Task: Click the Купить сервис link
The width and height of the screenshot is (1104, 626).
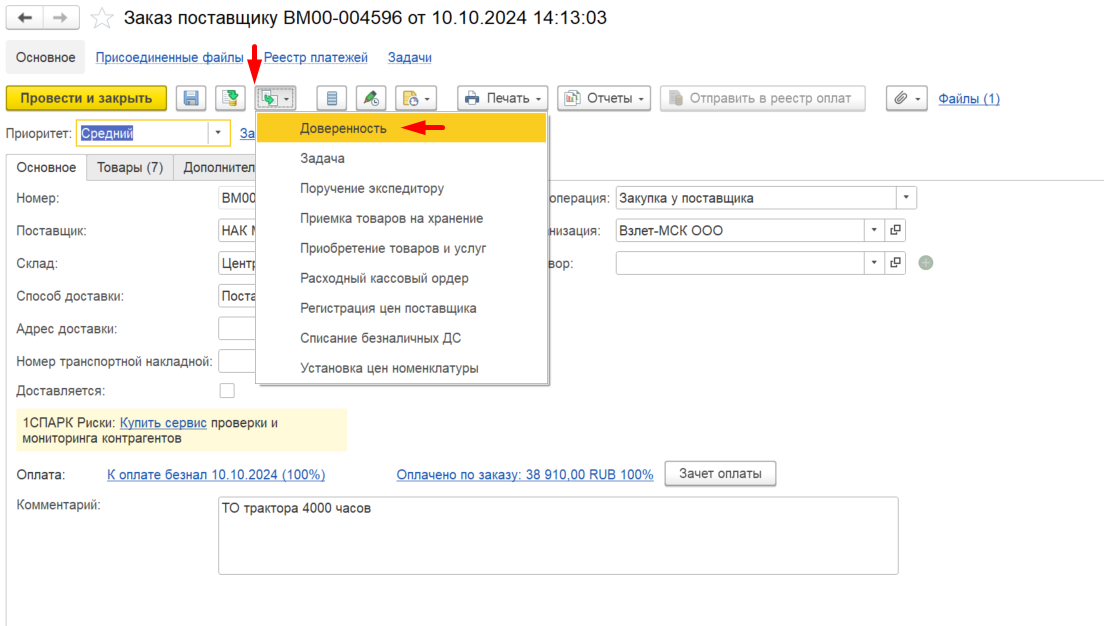Action: pos(163,422)
